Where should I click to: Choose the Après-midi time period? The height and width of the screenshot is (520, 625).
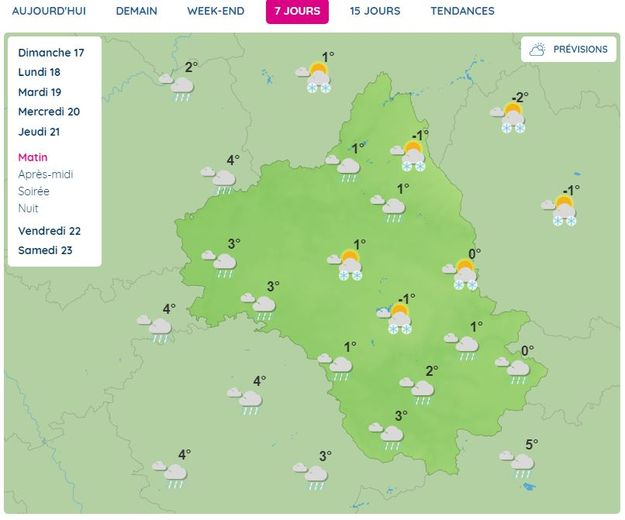pyautogui.click(x=45, y=174)
